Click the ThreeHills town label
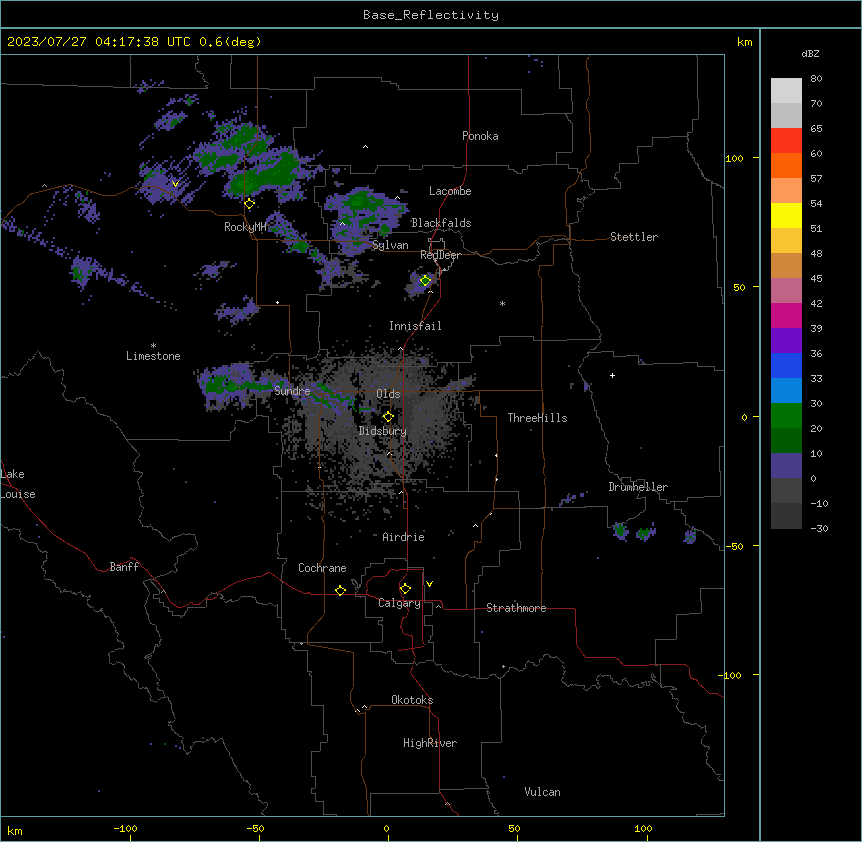Viewport: 862px width, 842px height. pos(537,418)
